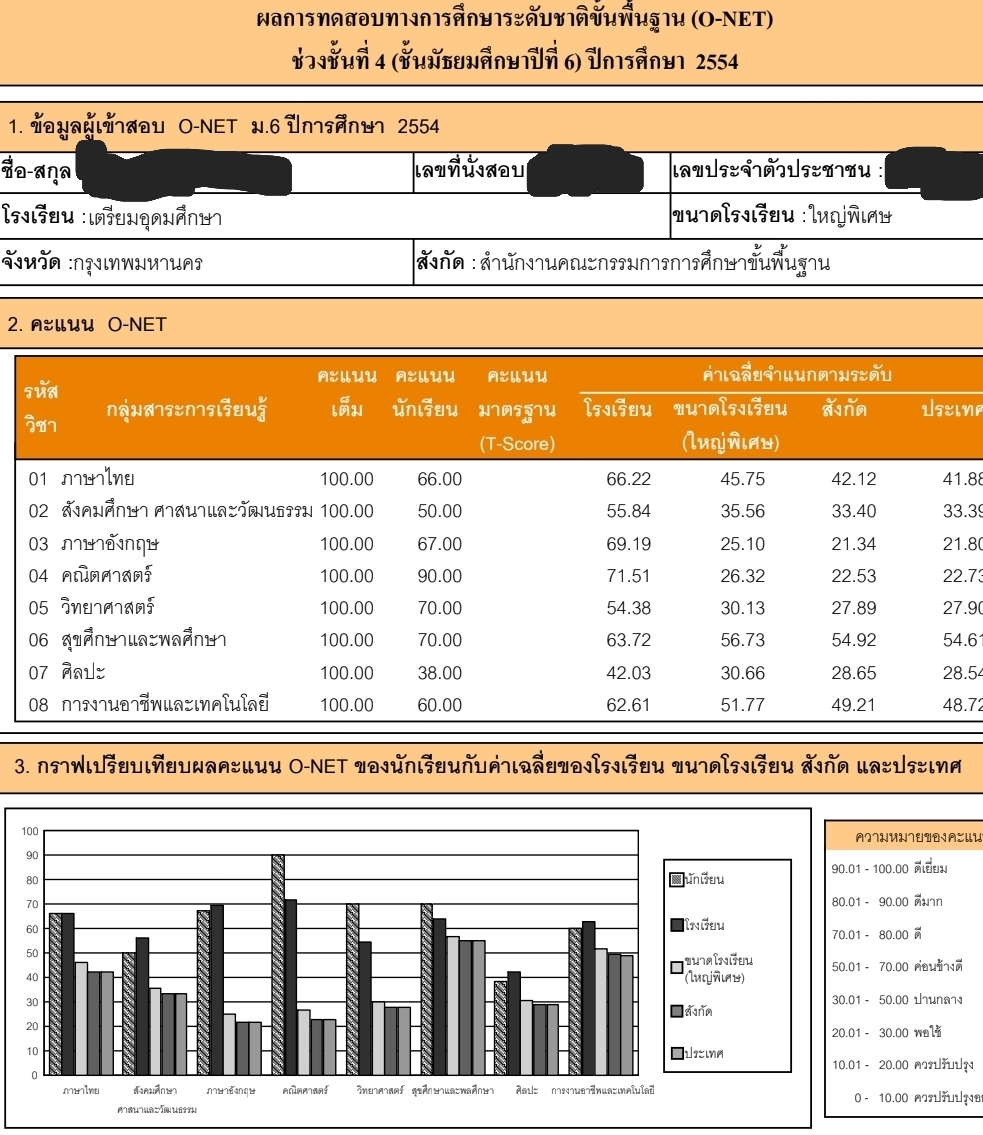This screenshot has width=983, height=1135.
Task: Select student score 67.00 for ภาษาอังกฤษ
Action: coord(439,544)
